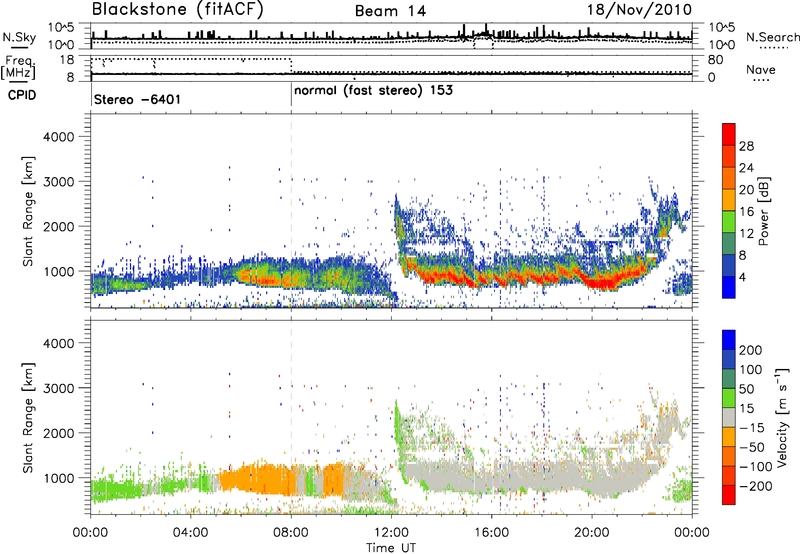Screen dimensions: 800x554
Task: Click the blue bottom of Power color bar
Action: [729, 287]
